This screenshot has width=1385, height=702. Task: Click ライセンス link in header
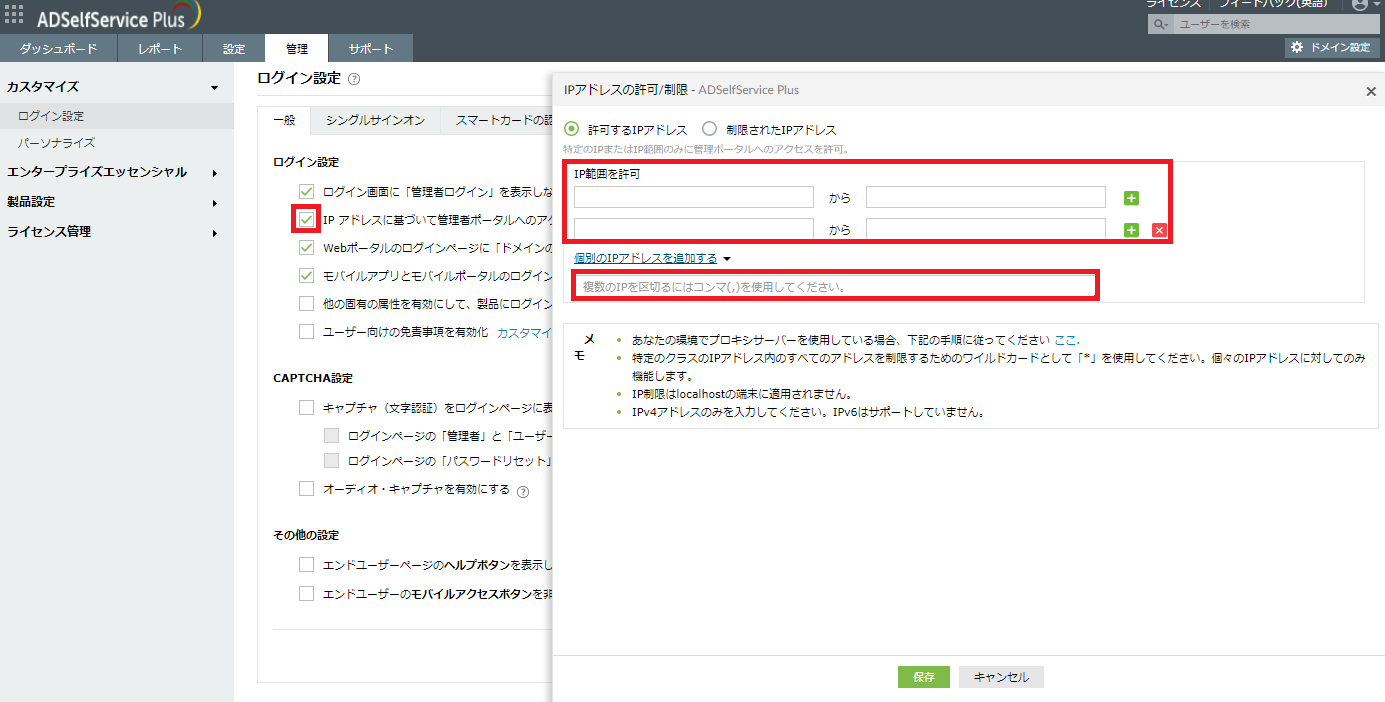tap(1173, 4)
